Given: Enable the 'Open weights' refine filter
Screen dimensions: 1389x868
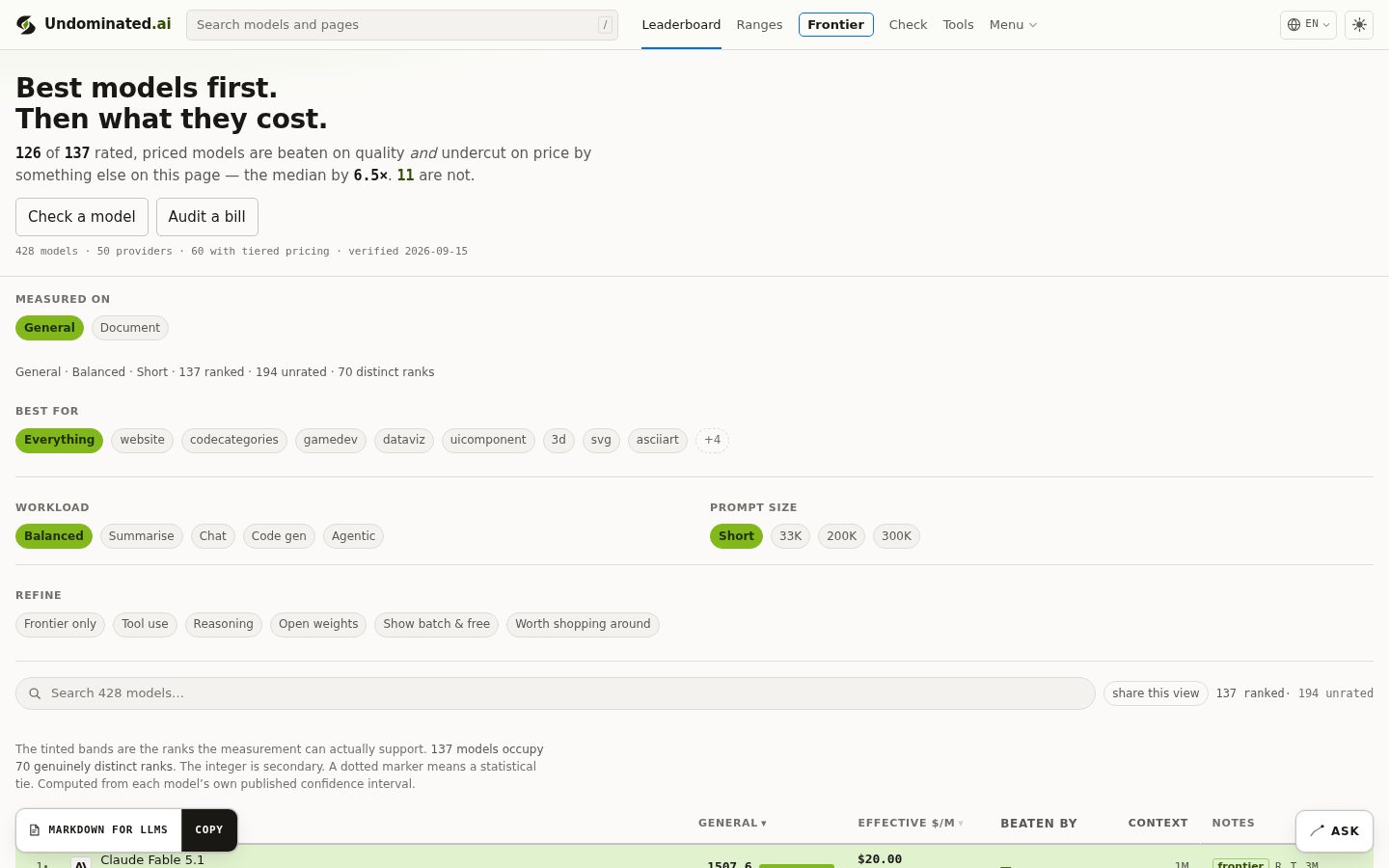Looking at the screenshot, I should tap(318, 624).
